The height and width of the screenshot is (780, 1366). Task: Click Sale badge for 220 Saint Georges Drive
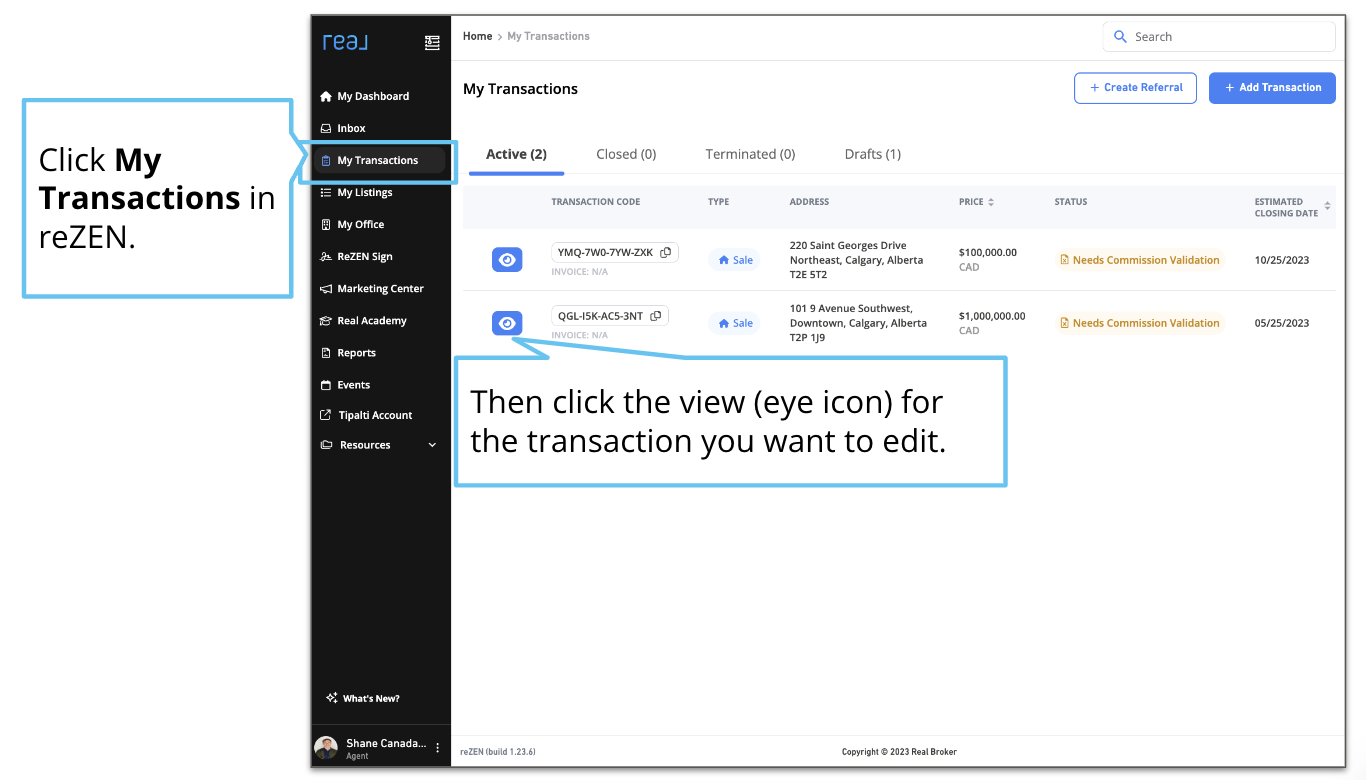(735, 260)
